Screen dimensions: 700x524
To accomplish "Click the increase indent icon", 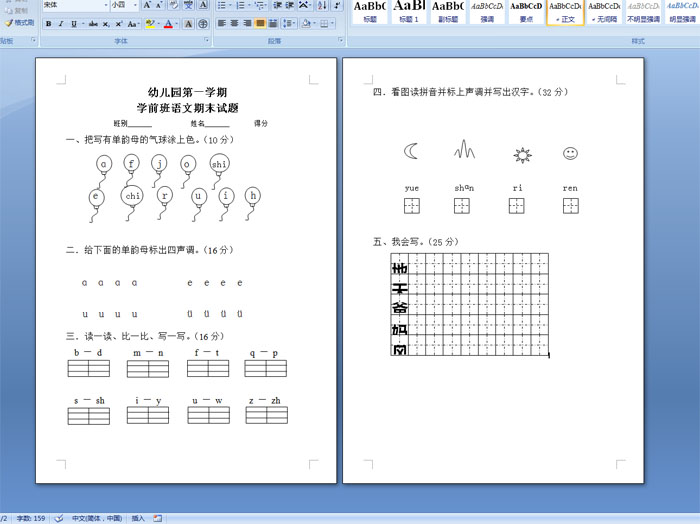I will point(290,5).
